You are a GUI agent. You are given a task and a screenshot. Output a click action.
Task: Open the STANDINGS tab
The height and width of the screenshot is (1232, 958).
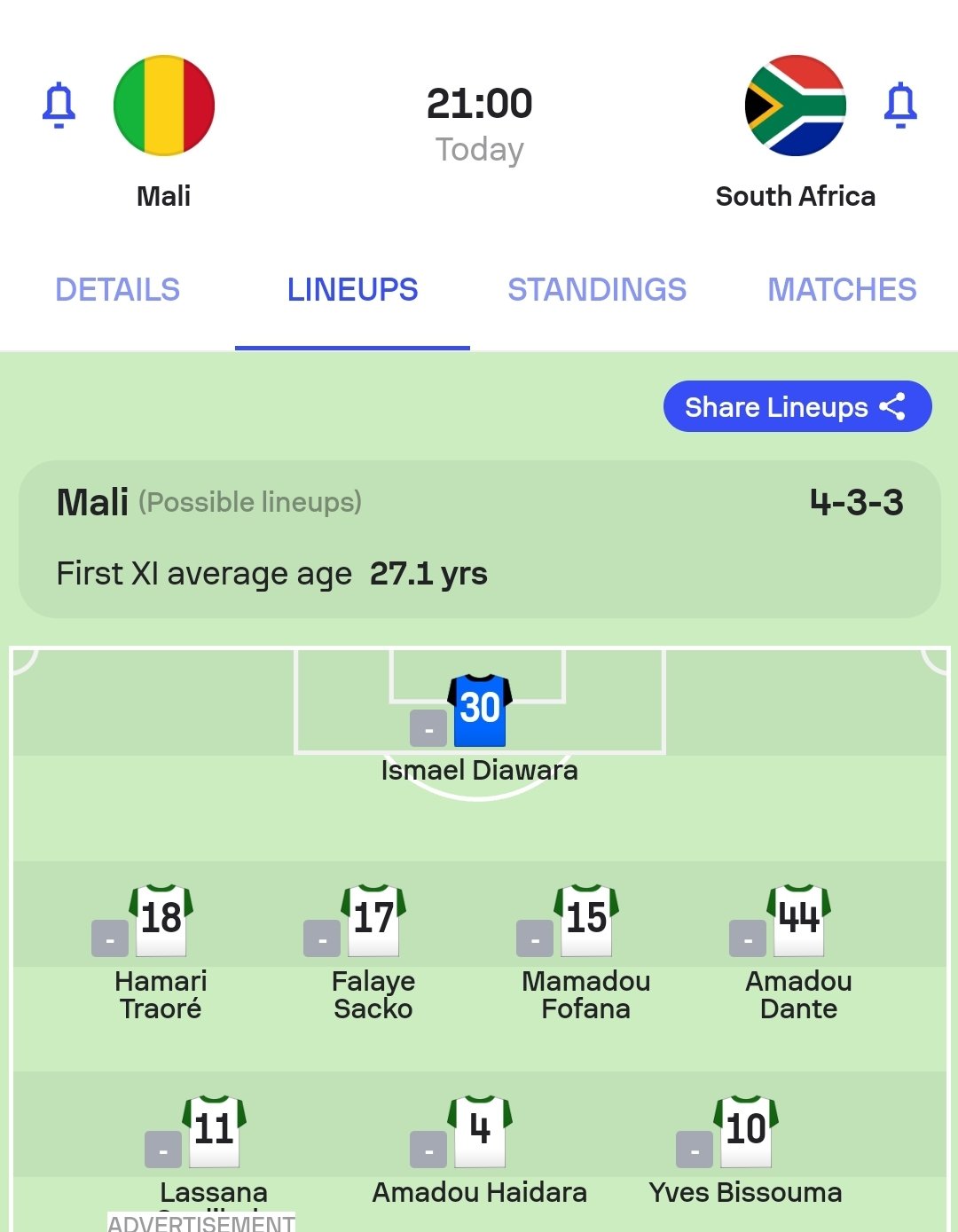pos(597,290)
